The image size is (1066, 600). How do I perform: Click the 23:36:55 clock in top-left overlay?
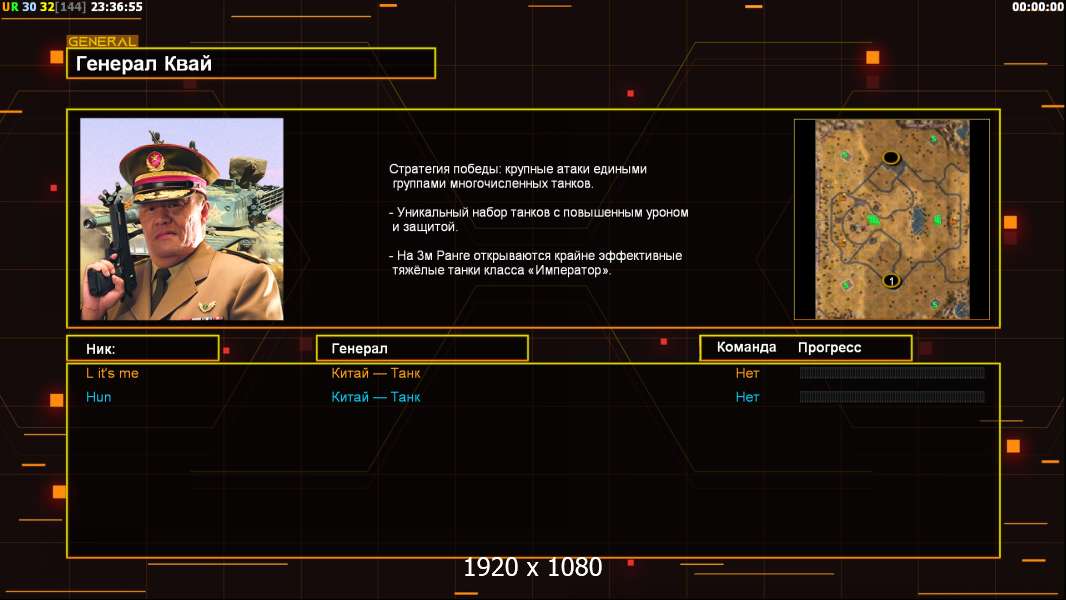116,7
